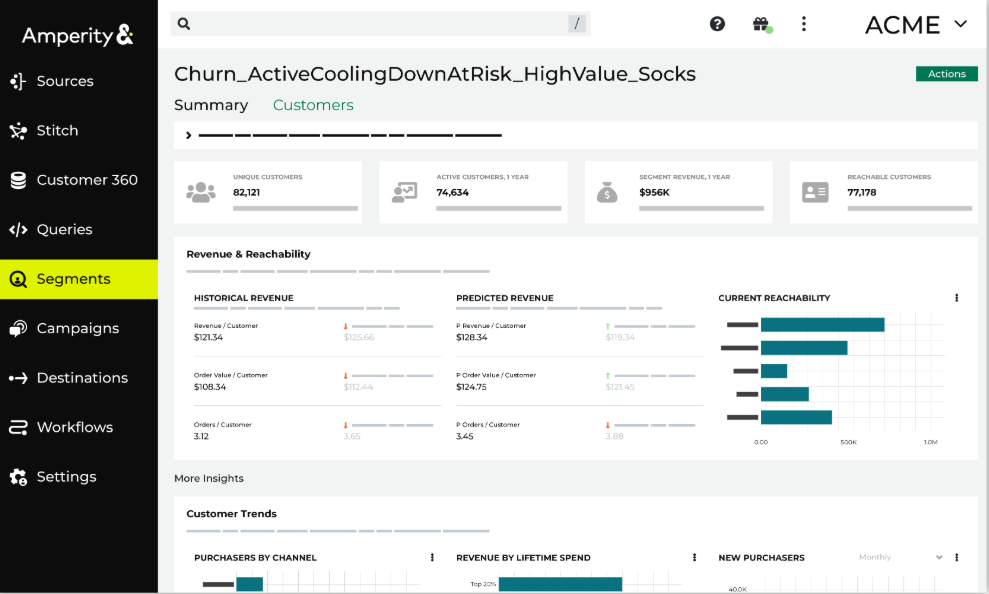The height and width of the screenshot is (594, 989).
Task: Select the Segments sidebar icon
Action: click(18, 279)
